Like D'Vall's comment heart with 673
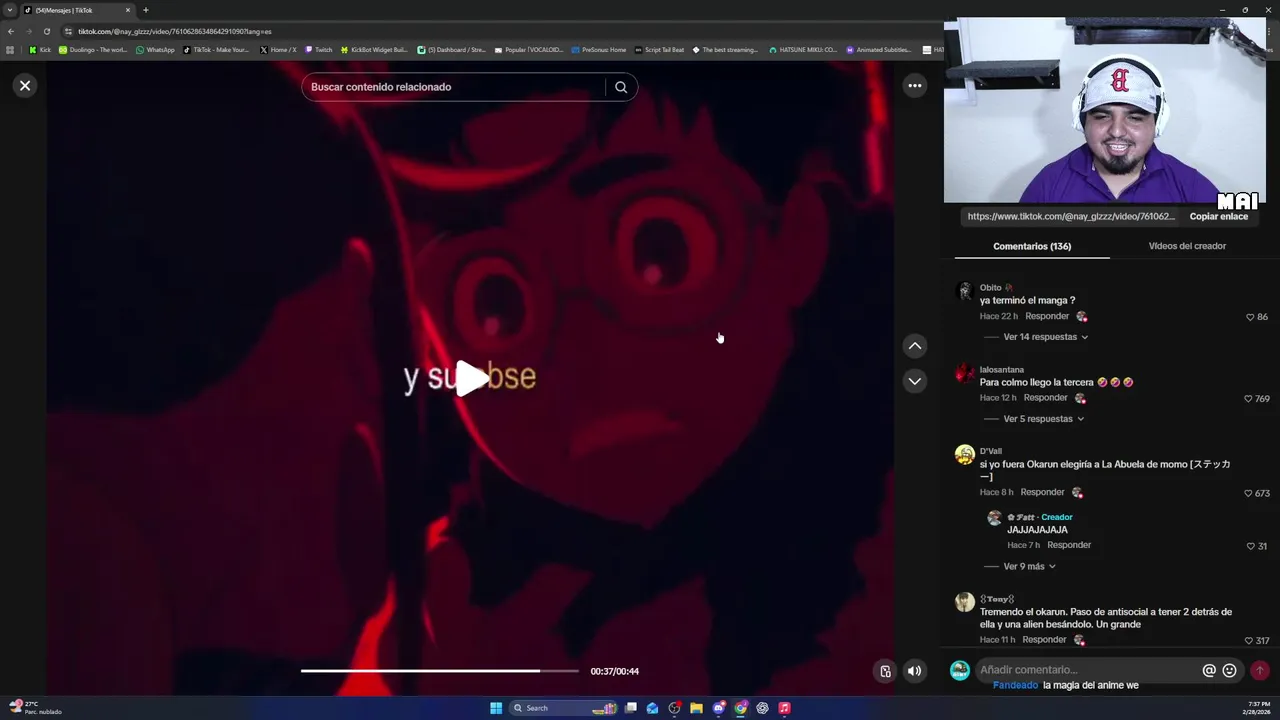1280x720 pixels. pyautogui.click(x=1248, y=494)
